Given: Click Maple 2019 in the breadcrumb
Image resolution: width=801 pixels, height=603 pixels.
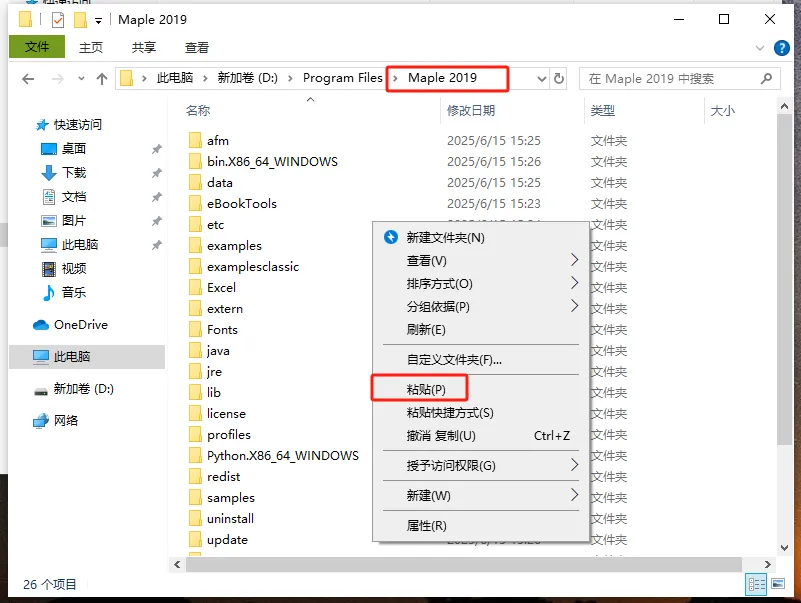Looking at the screenshot, I should point(442,78).
